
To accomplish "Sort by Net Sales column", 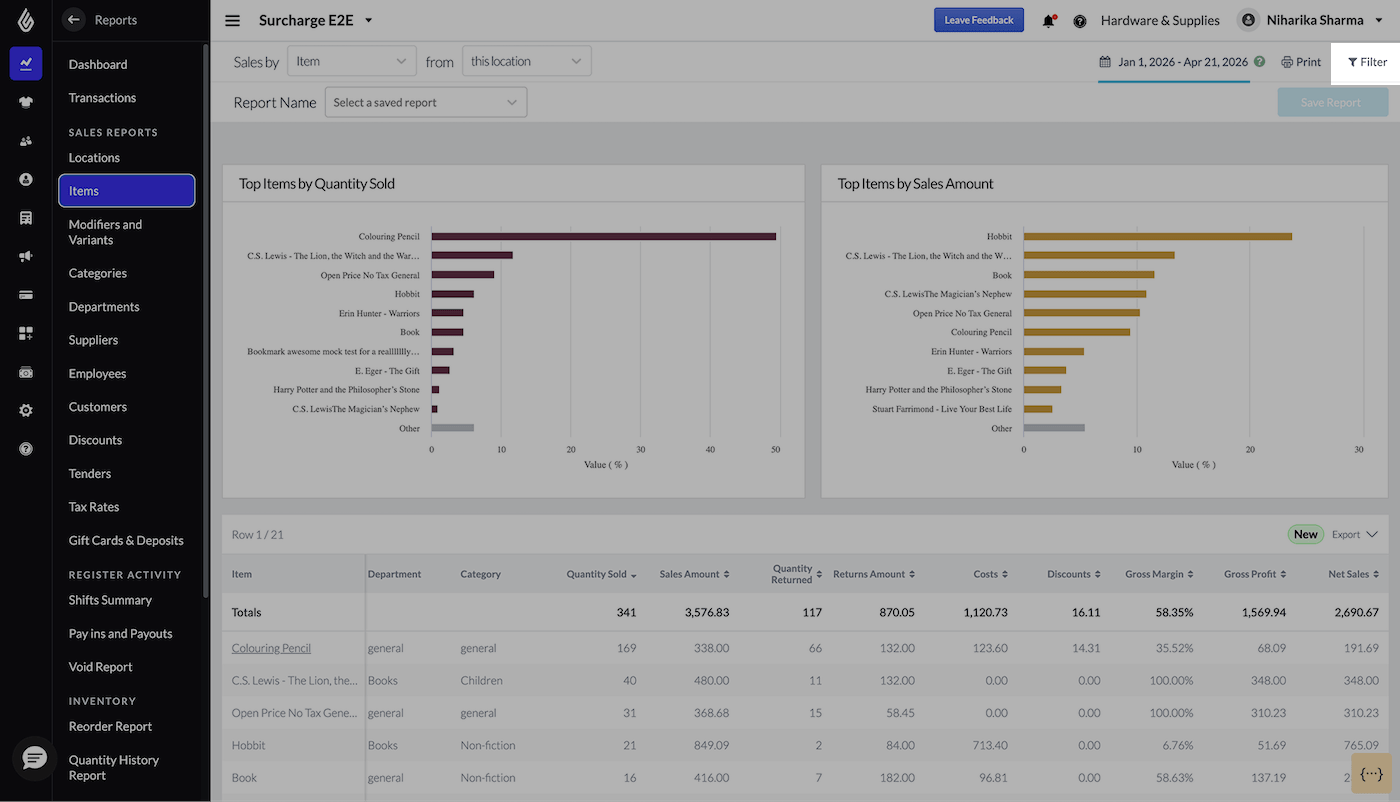I will (x=1353, y=574).
